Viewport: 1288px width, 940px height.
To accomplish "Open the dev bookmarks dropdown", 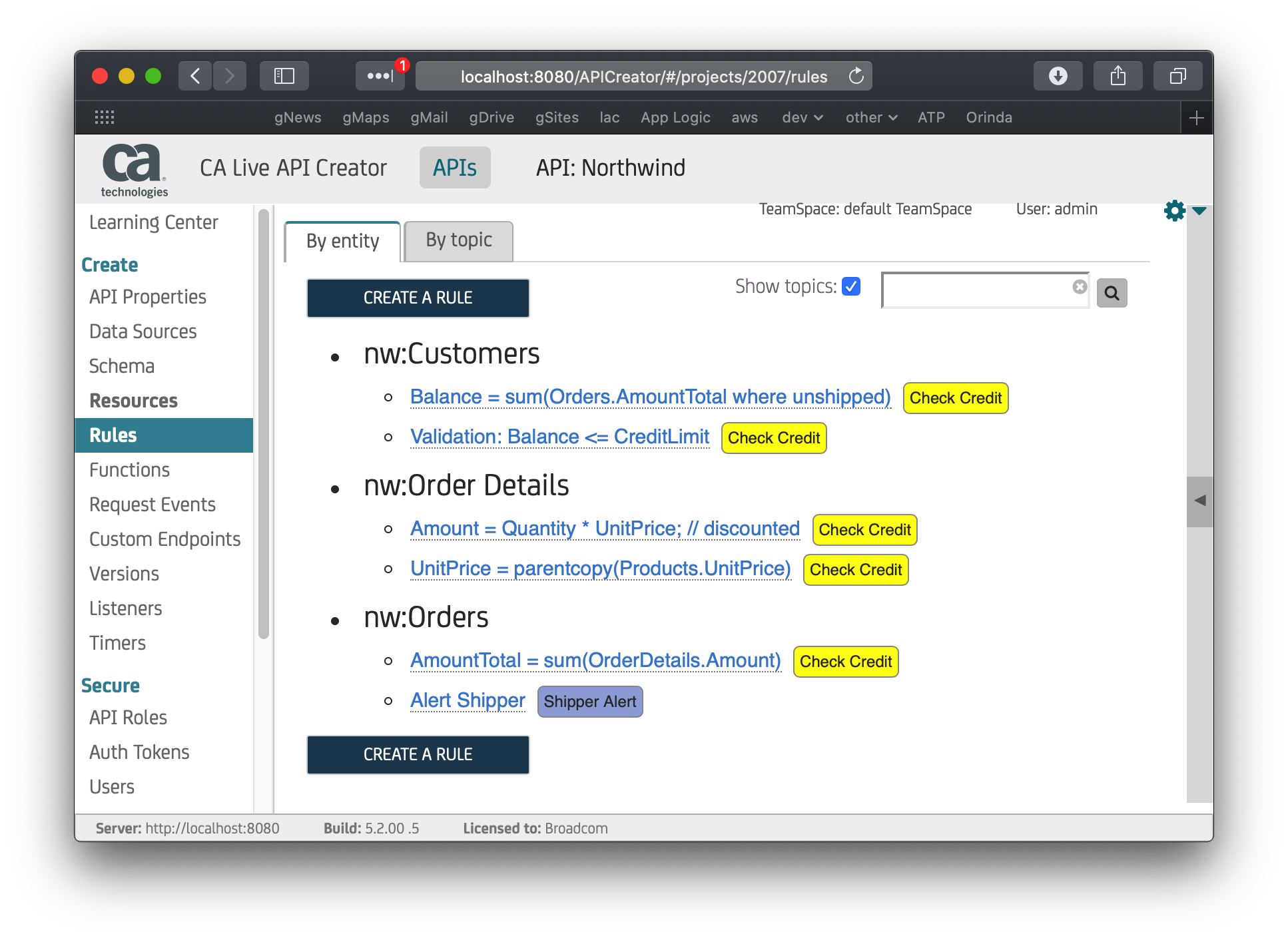I will pyautogui.click(x=802, y=118).
